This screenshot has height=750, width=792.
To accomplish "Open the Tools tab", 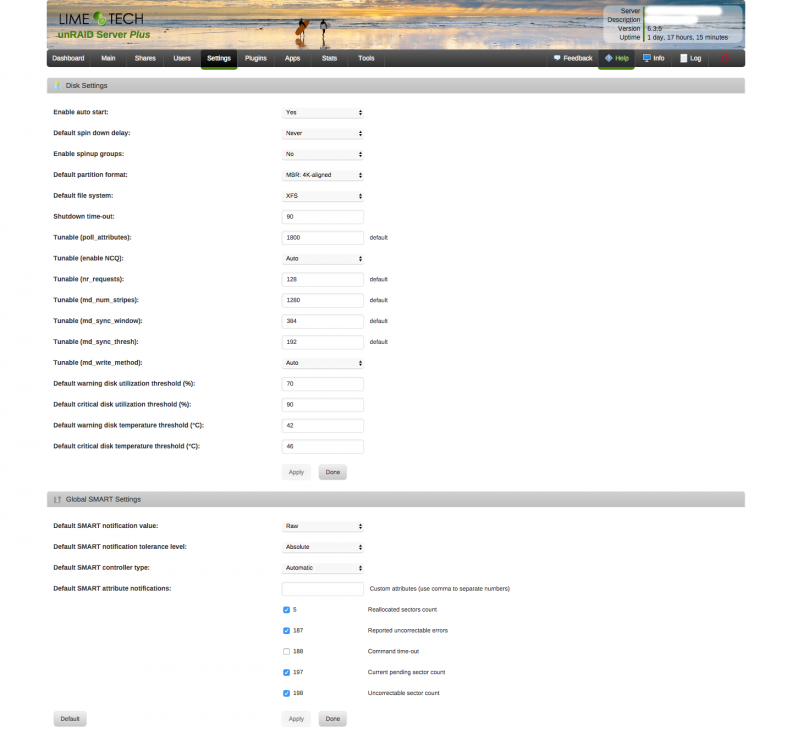I will tap(366, 58).
